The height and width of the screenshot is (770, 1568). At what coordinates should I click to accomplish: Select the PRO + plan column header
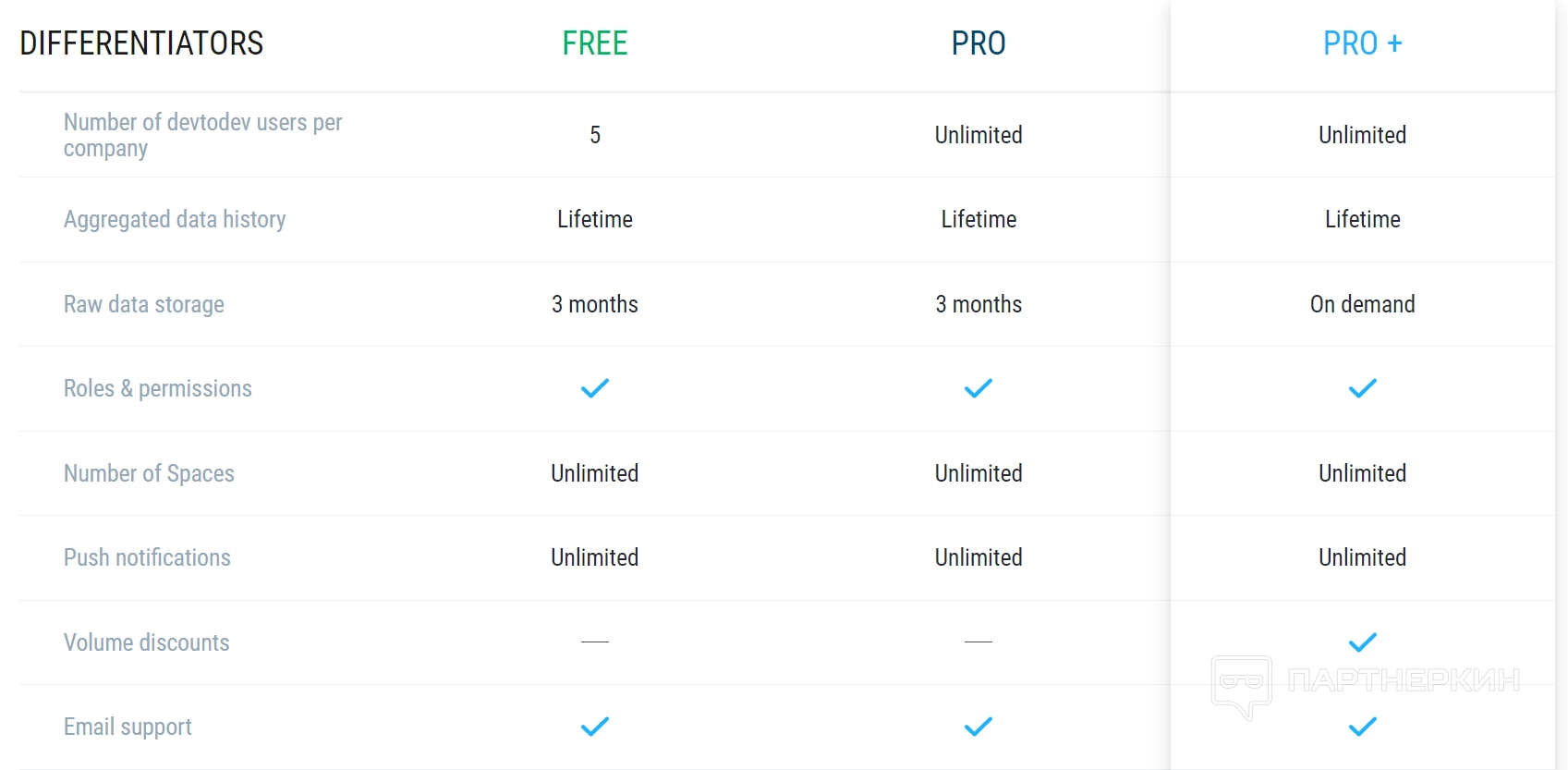pyautogui.click(x=1363, y=43)
